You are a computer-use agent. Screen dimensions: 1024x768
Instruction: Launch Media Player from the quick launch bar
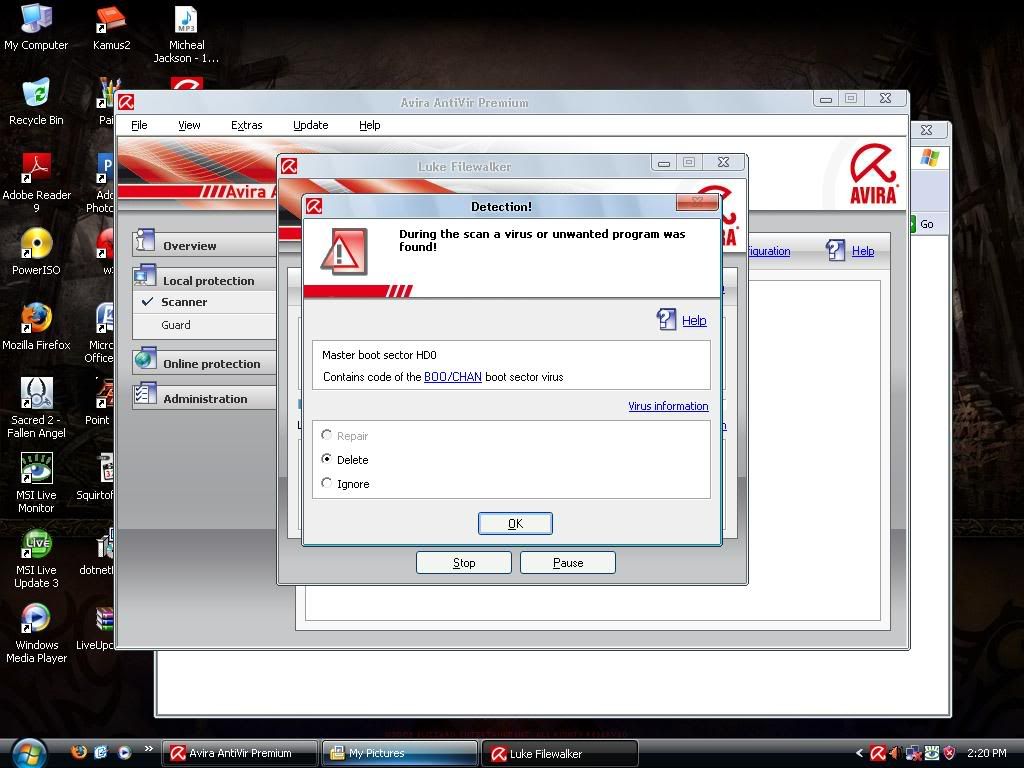(x=123, y=752)
